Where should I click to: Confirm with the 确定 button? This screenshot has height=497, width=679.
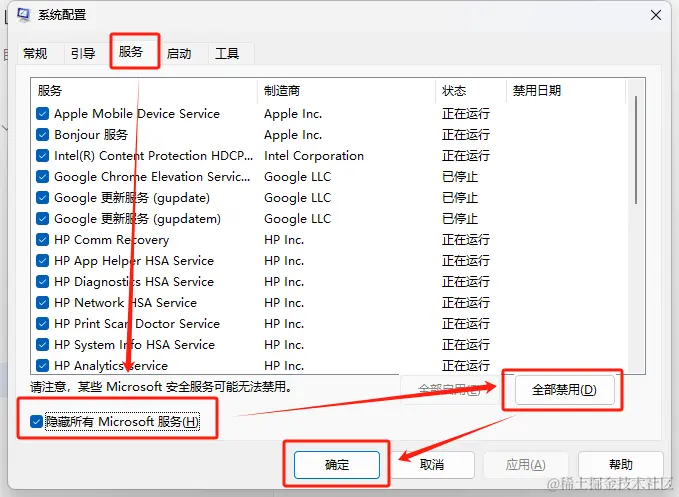(x=337, y=465)
